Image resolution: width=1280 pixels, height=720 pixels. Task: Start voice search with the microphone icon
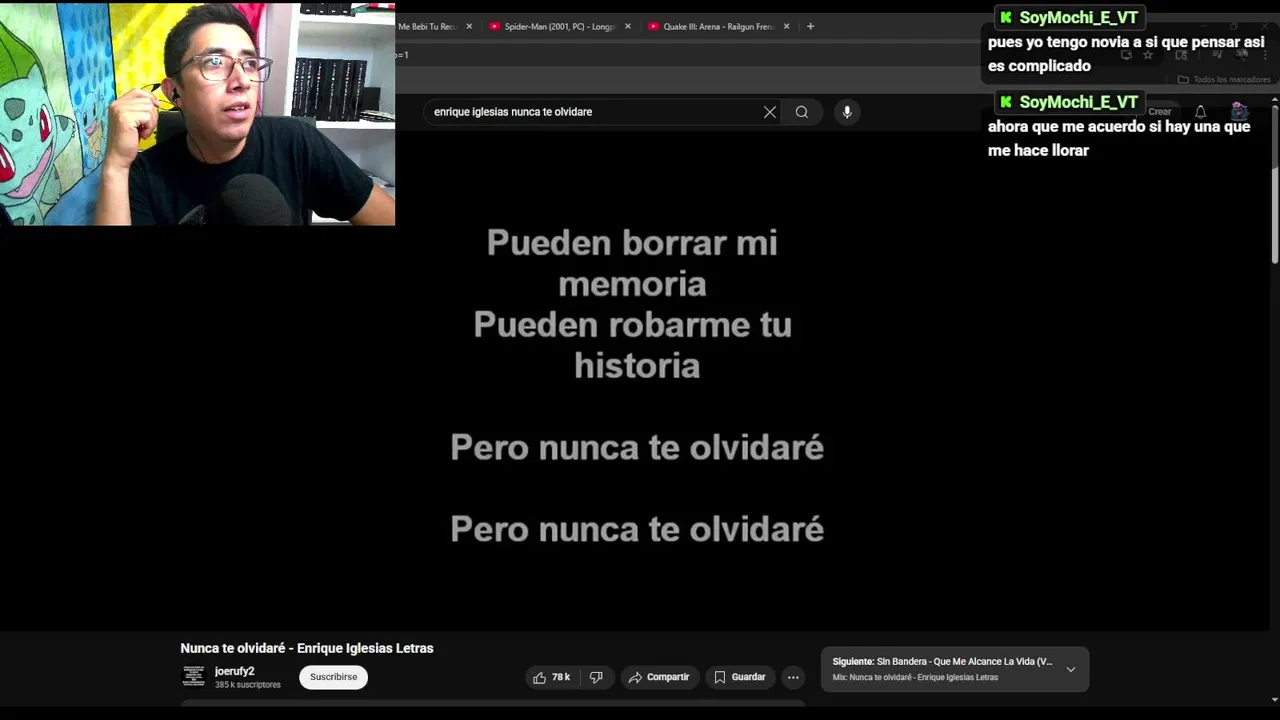click(x=847, y=112)
